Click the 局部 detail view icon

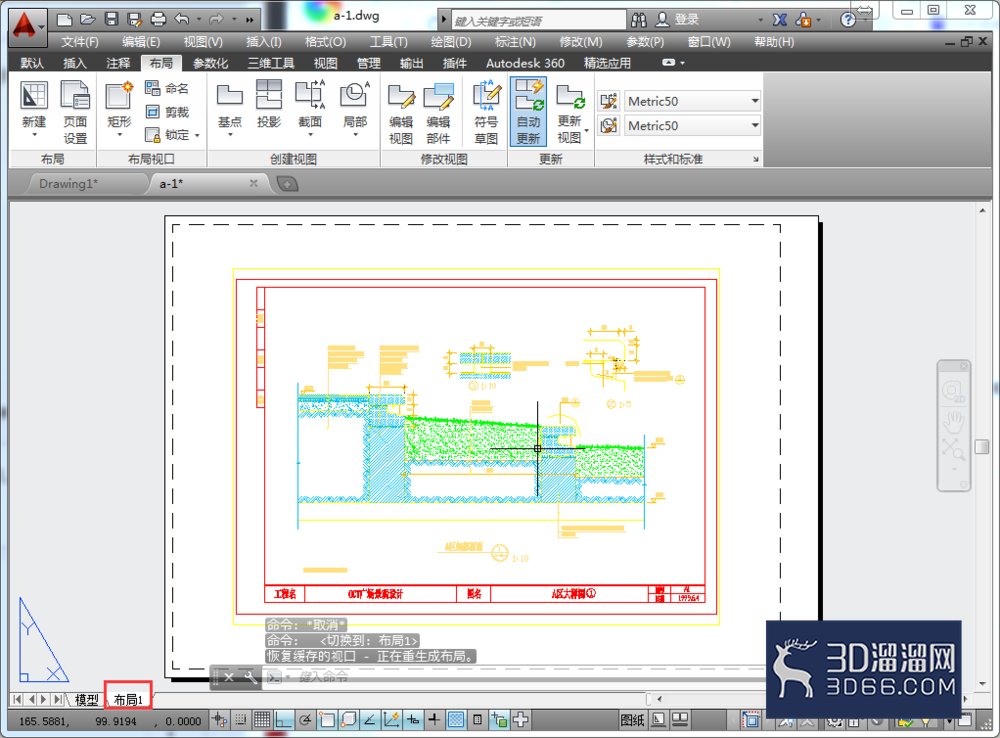[x=355, y=108]
